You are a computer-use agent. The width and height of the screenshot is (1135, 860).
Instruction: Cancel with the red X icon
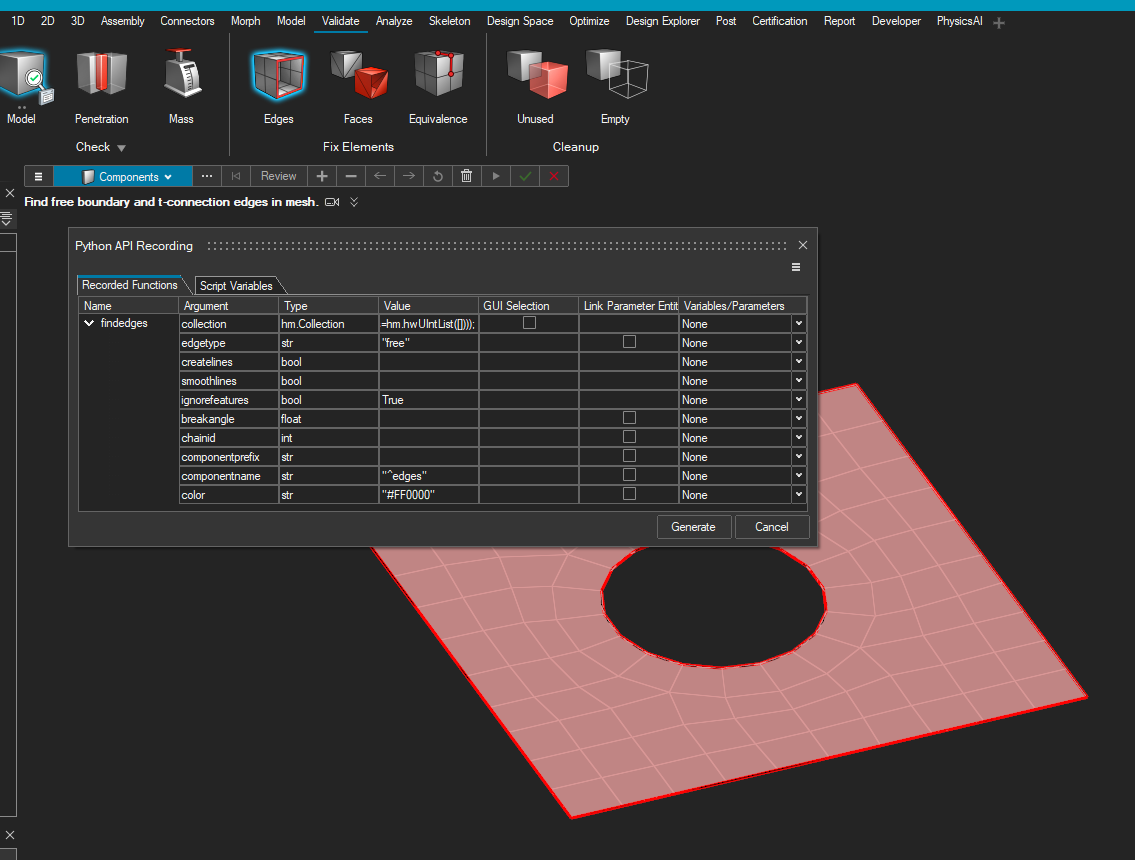(x=554, y=176)
